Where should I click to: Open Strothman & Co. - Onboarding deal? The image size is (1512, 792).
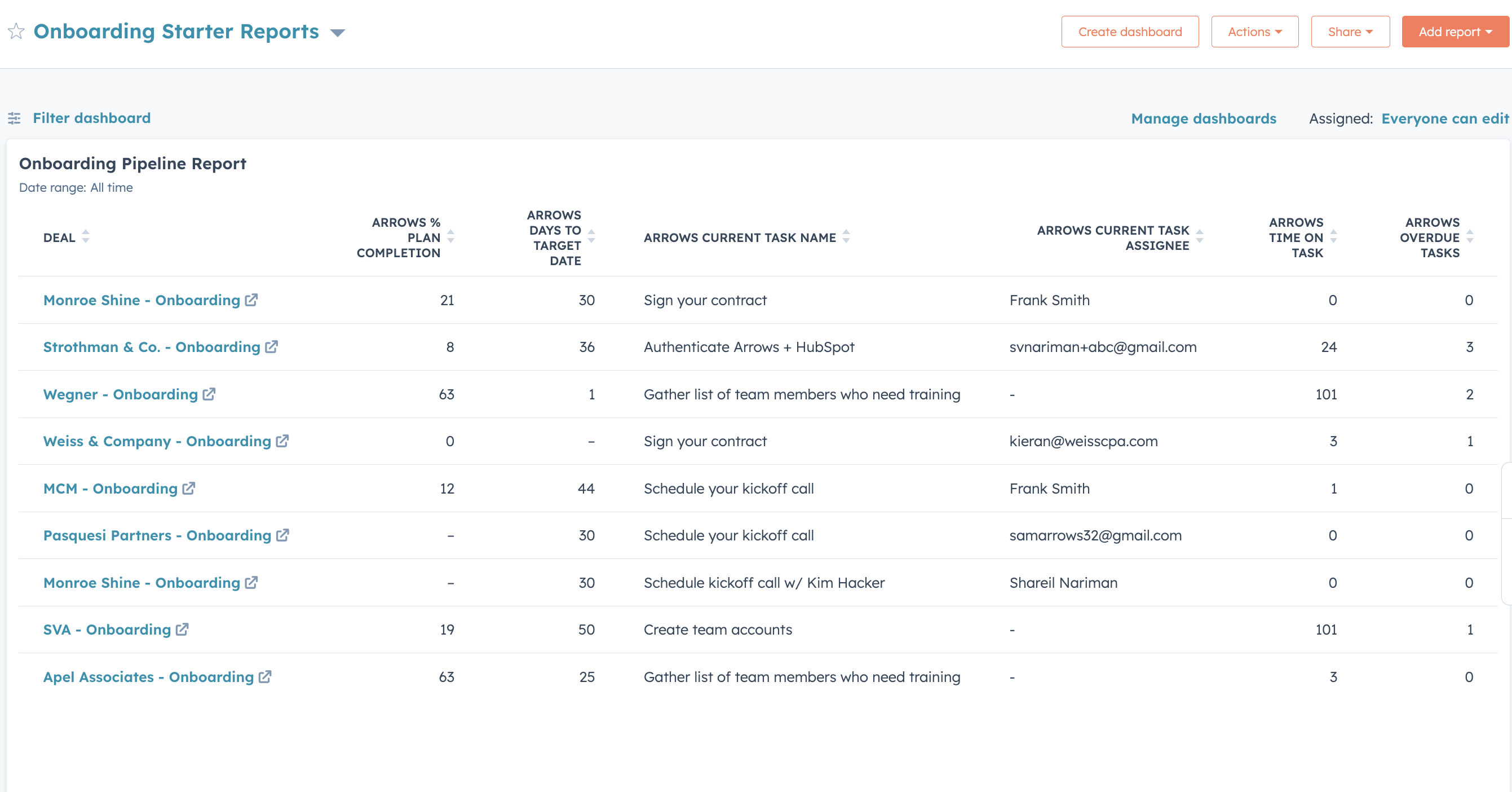click(x=151, y=347)
